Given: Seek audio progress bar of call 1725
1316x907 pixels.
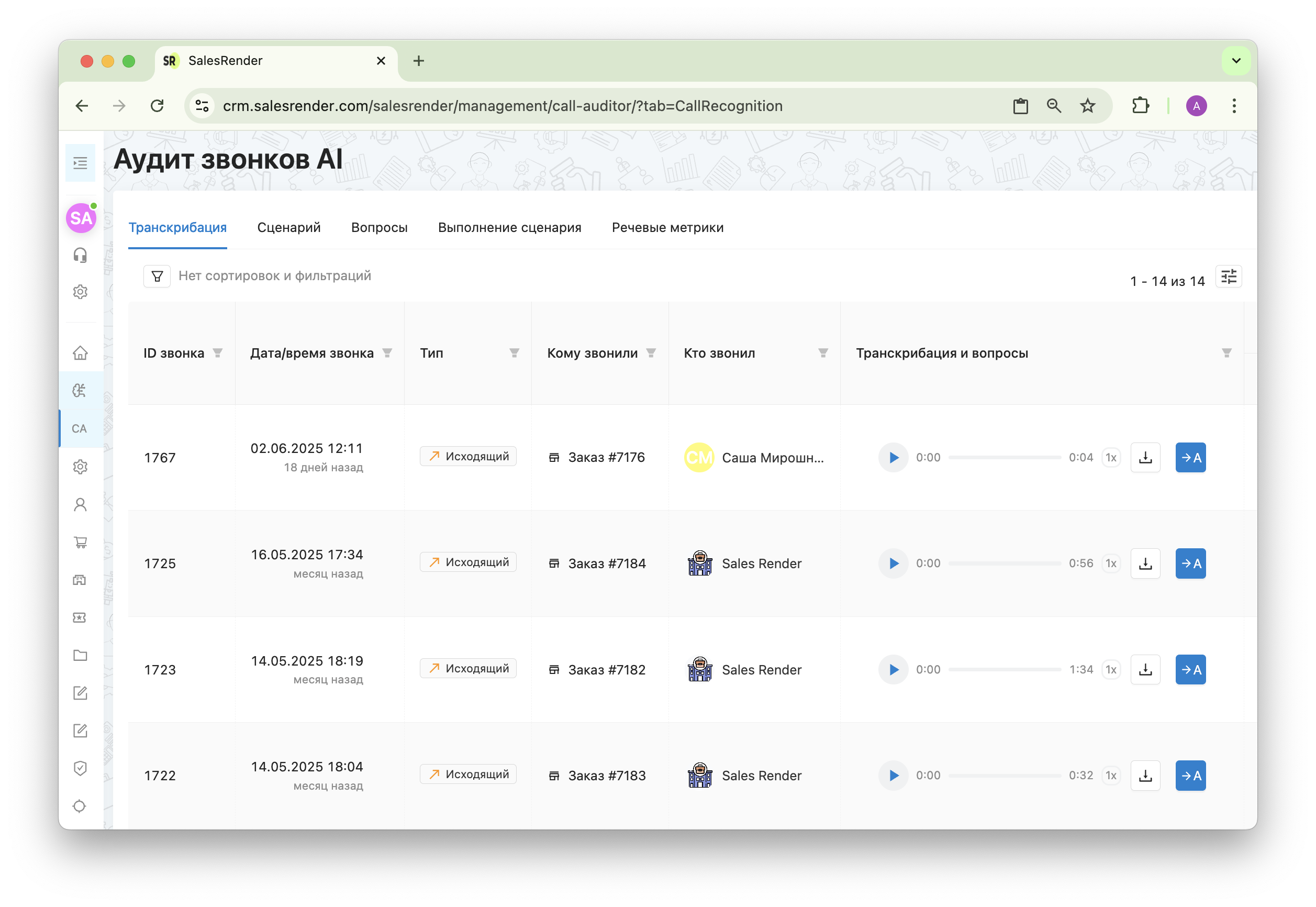Looking at the screenshot, I should click(x=1004, y=563).
